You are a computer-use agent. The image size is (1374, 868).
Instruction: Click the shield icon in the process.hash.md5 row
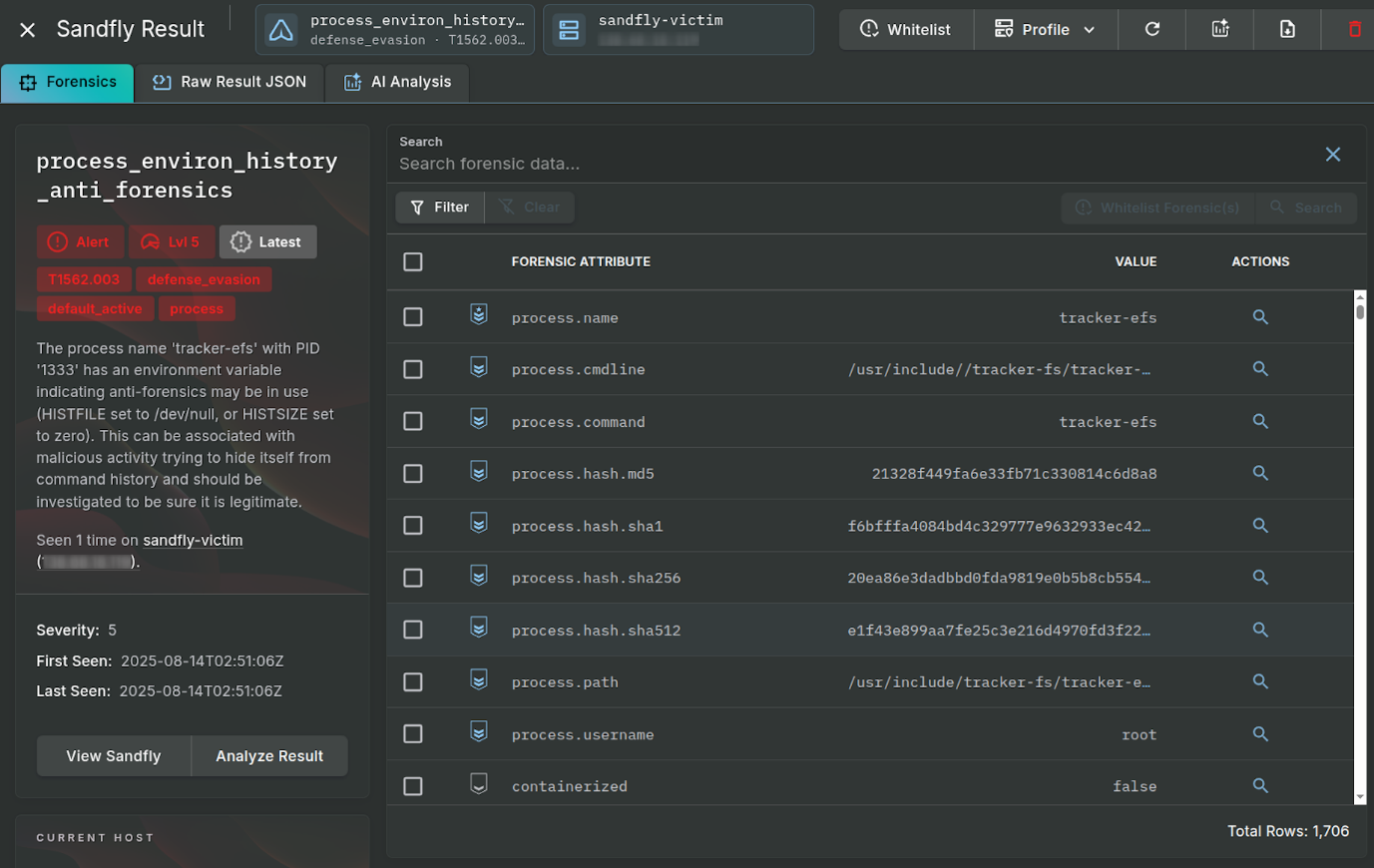click(479, 471)
